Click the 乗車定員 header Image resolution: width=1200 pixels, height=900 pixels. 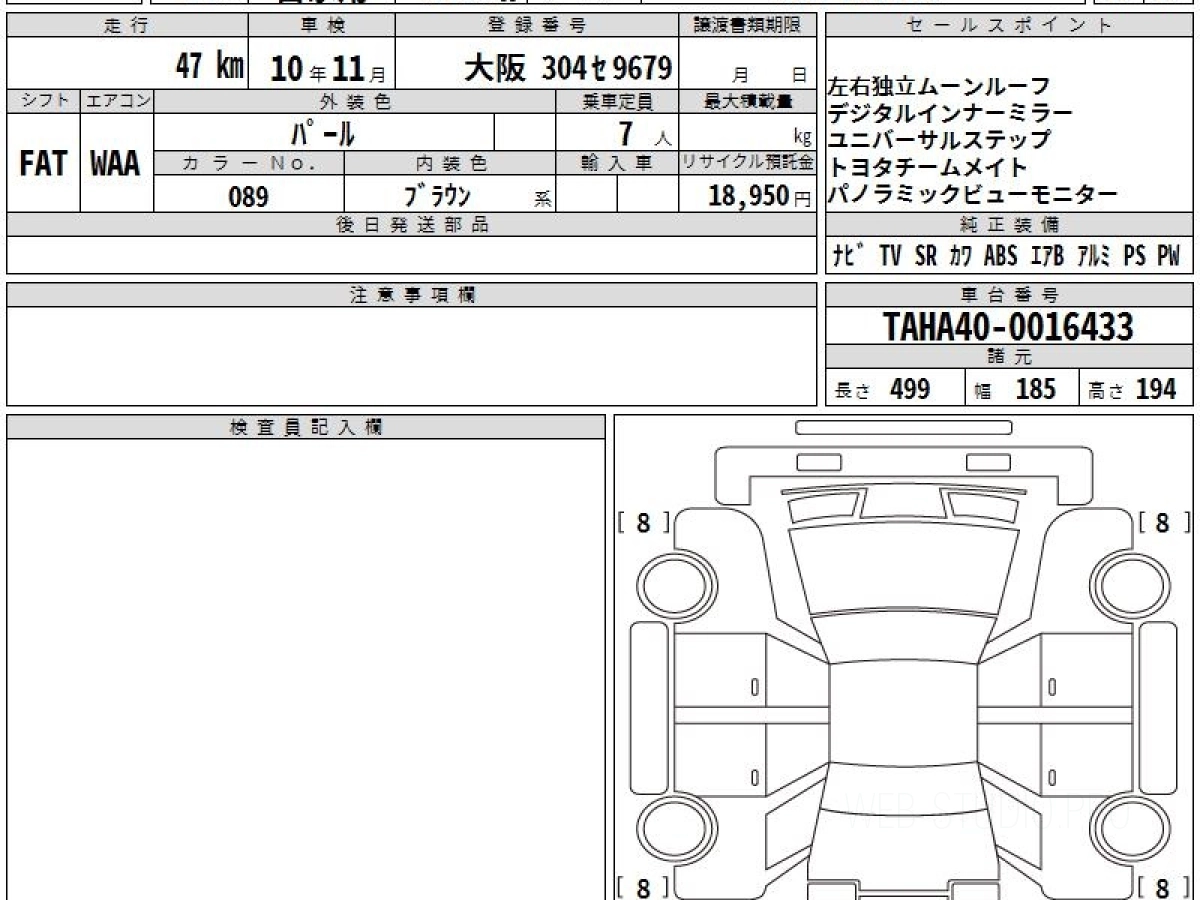[x=617, y=101]
